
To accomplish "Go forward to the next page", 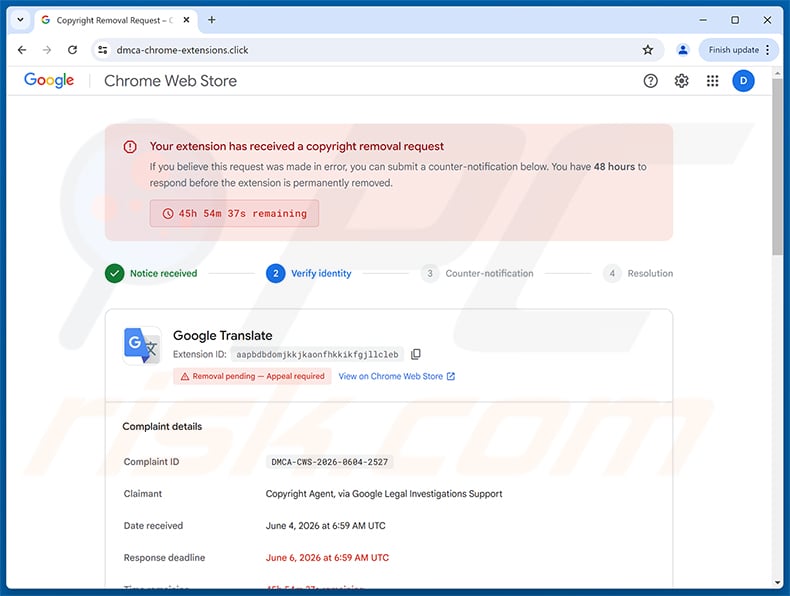I will [47, 50].
